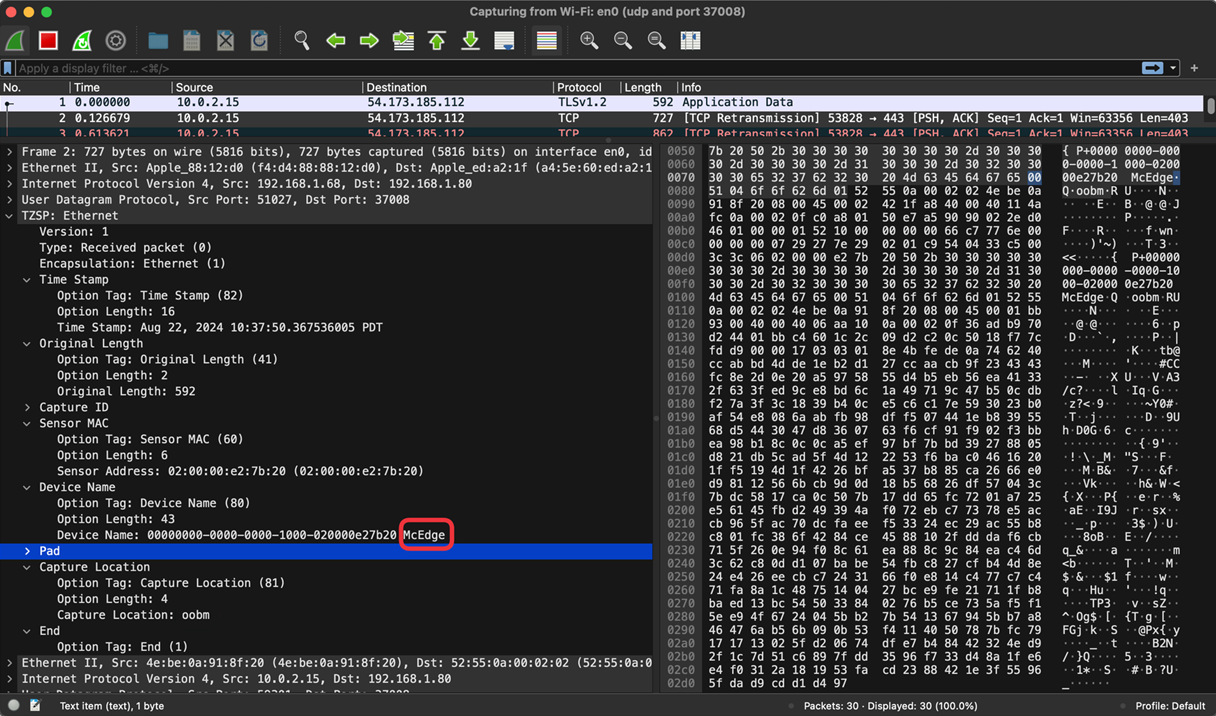Select packet 1 TLSv1.2 Application Data row

click(x=601, y=102)
